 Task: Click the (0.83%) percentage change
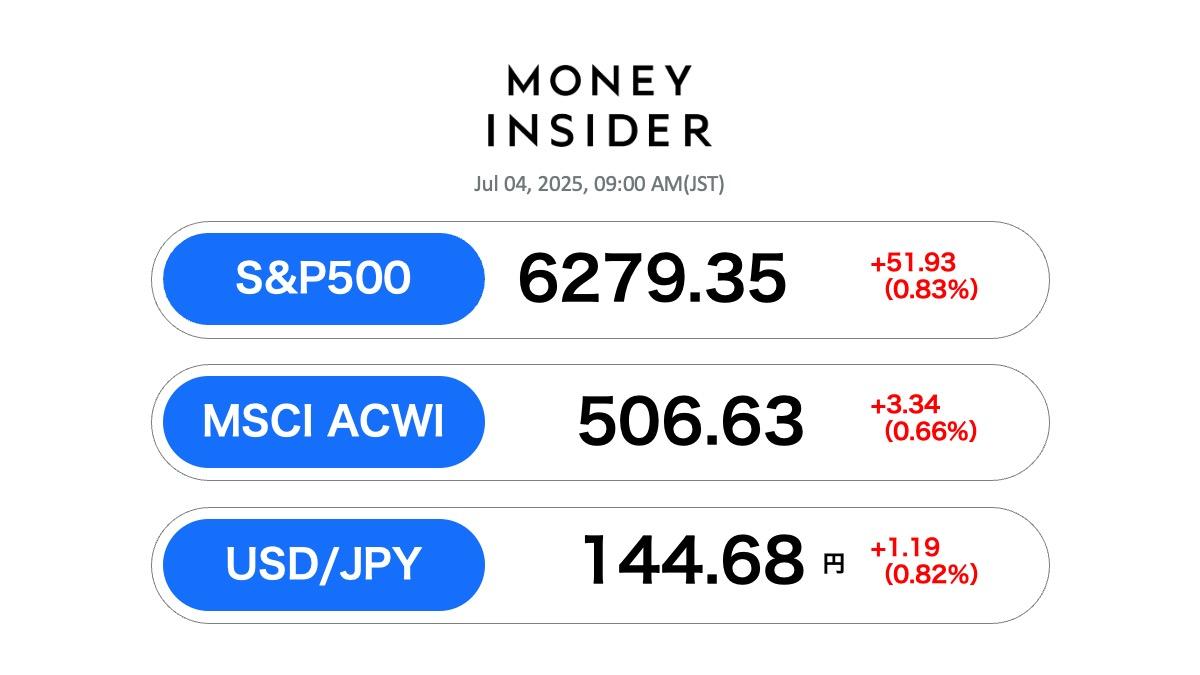[x=931, y=290]
